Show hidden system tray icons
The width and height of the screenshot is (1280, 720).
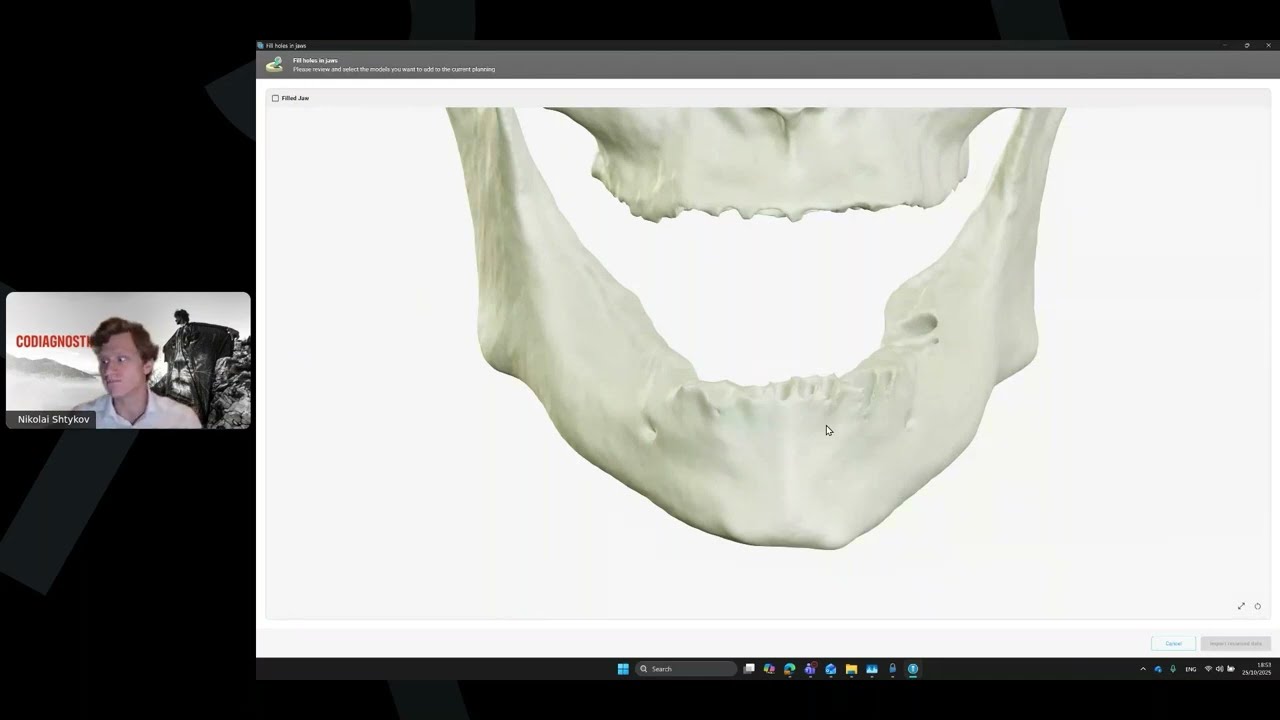click(x=1143, y=669)
